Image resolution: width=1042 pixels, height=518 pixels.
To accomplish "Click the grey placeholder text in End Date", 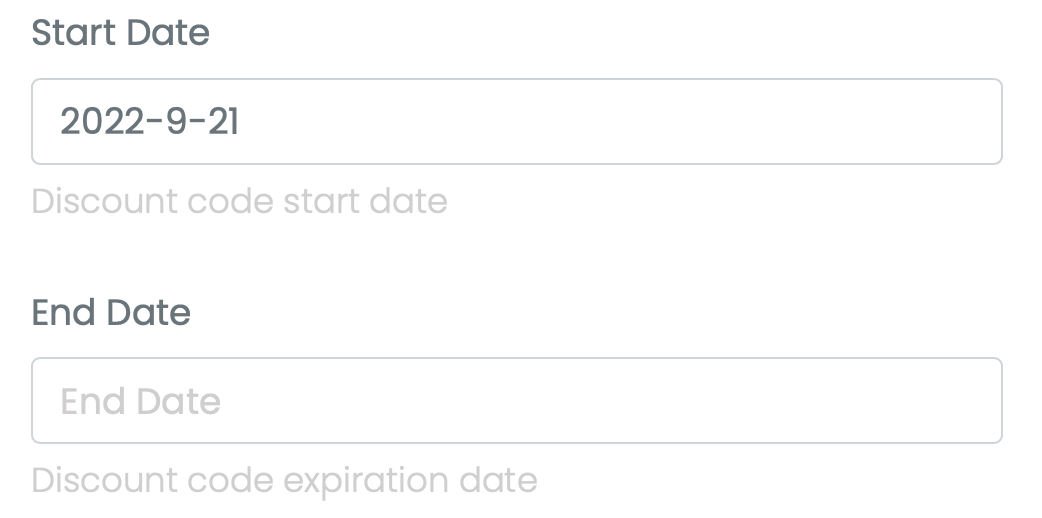I will (x=141, y=402).
